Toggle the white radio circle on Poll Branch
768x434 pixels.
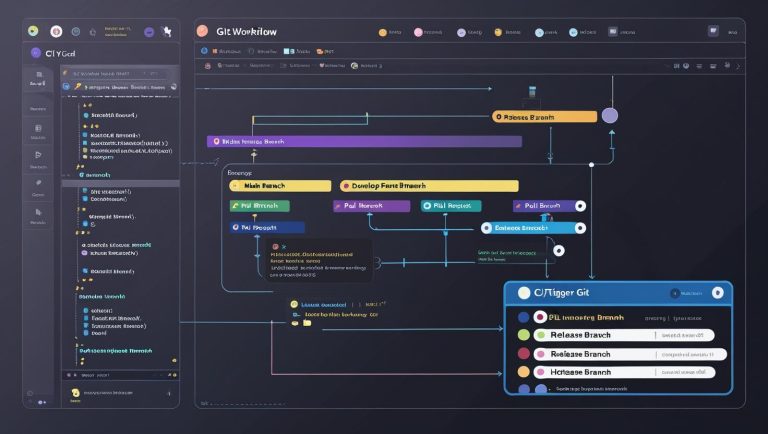point(580,206)
